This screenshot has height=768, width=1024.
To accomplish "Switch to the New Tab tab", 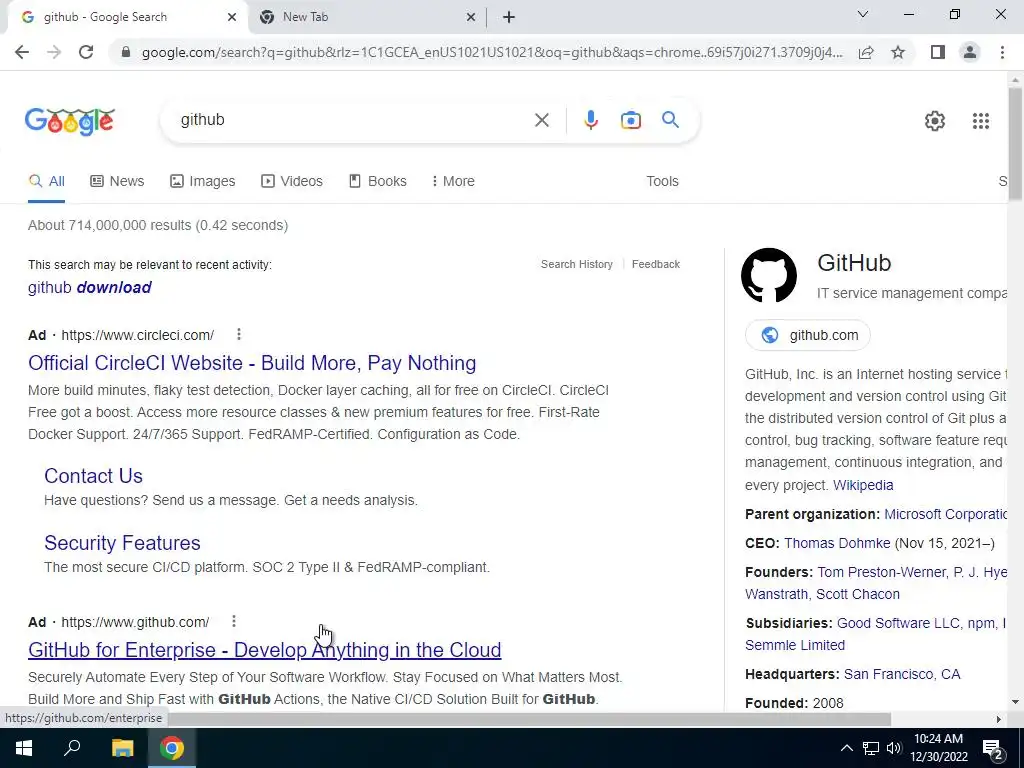I will 368,17.
